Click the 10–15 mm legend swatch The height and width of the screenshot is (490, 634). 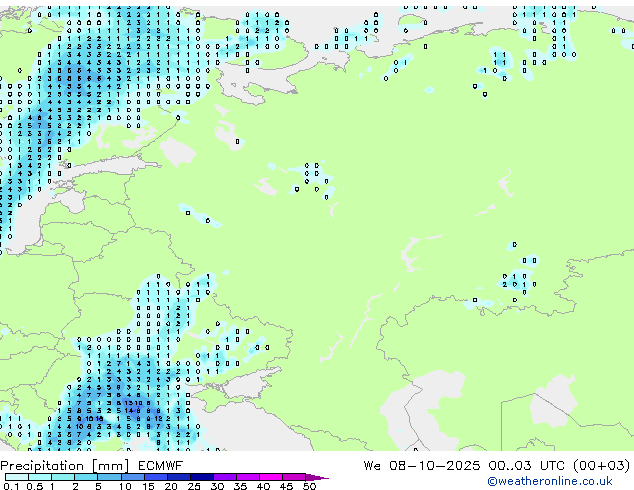pos(132,477)
